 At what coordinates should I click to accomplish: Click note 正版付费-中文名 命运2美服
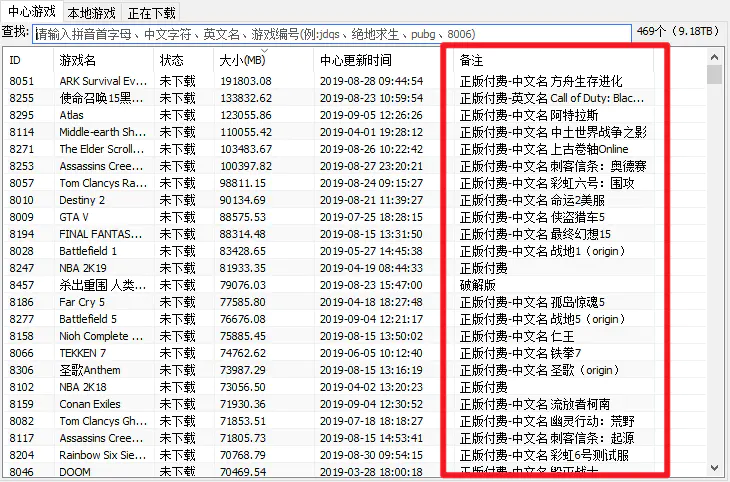pyautogui.click(x=532, y=200)
